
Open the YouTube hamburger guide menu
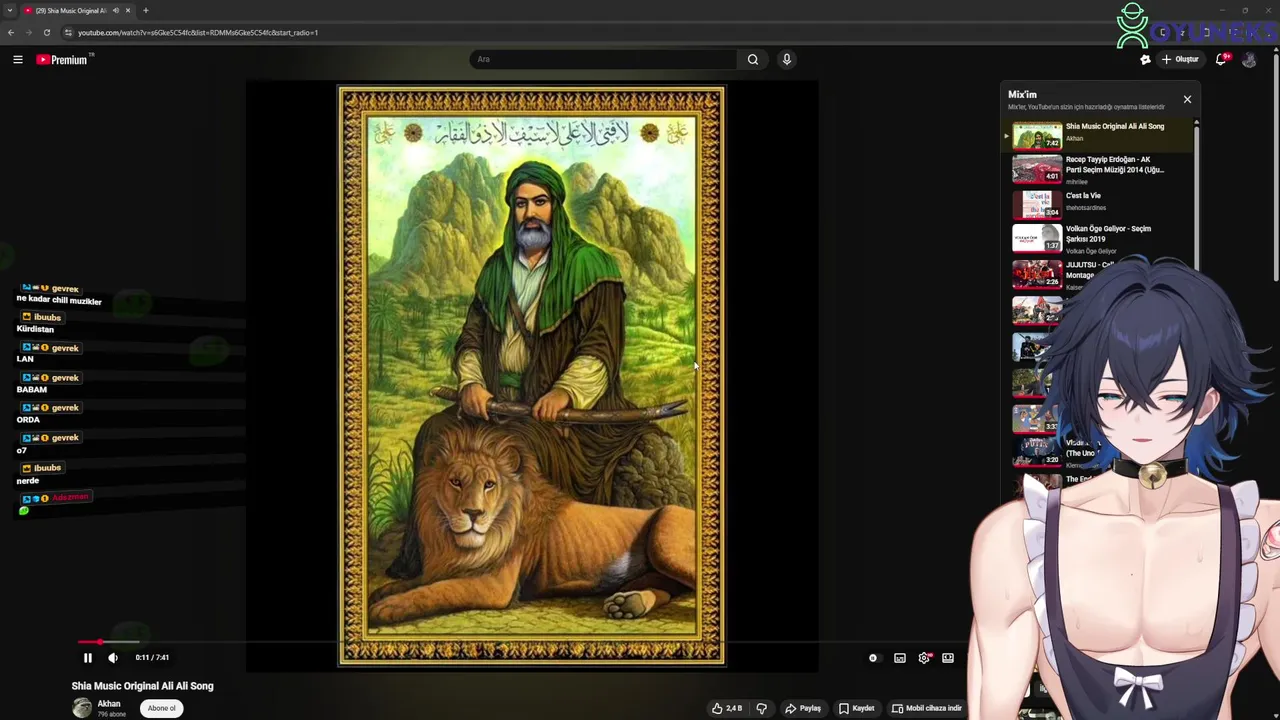tap(18, 60)
